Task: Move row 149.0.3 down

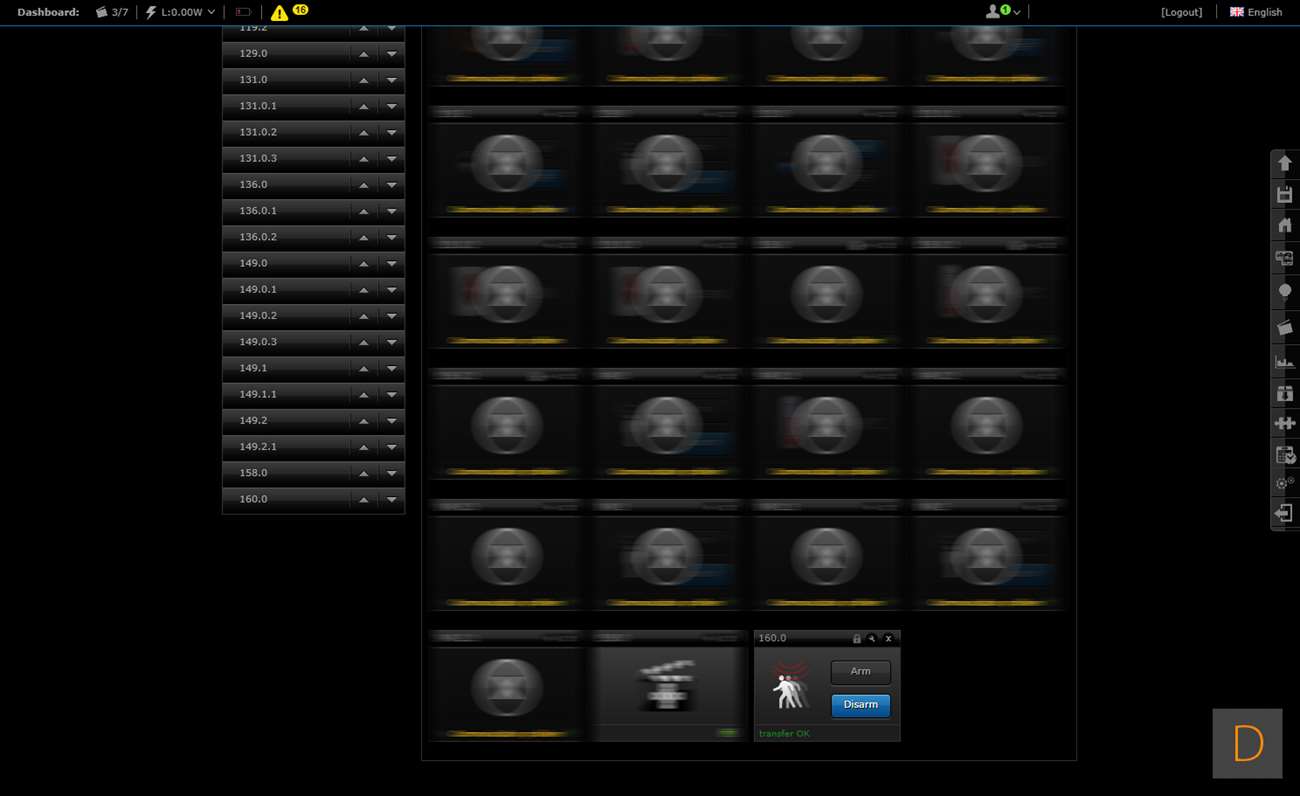Action: (x=392, y=343)
